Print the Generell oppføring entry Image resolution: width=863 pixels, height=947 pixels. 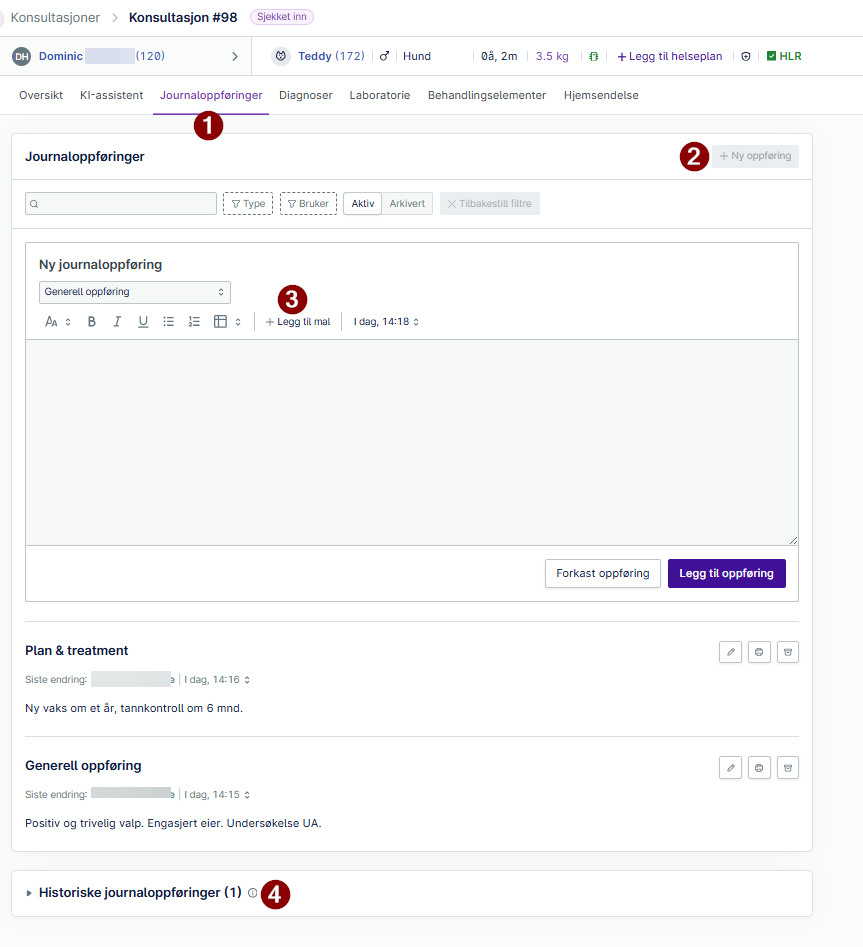pyautogui.click(x=759, y=768)
